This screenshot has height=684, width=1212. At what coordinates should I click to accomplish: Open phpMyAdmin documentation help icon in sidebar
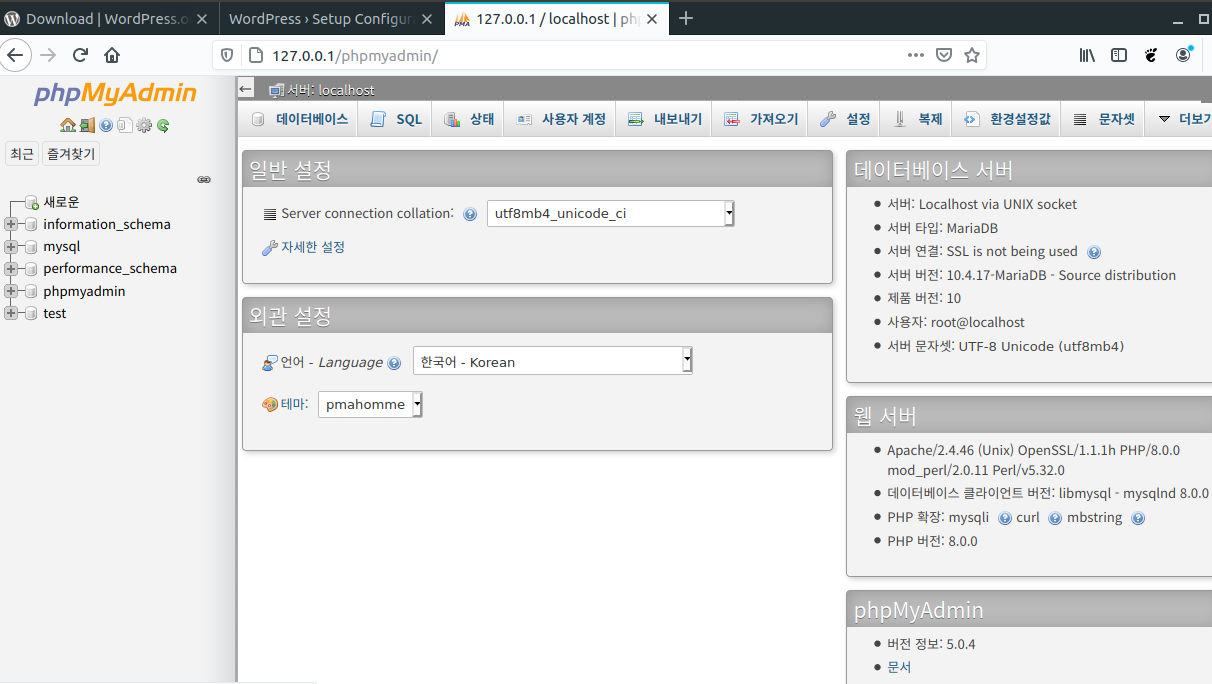tap(106, 125)
